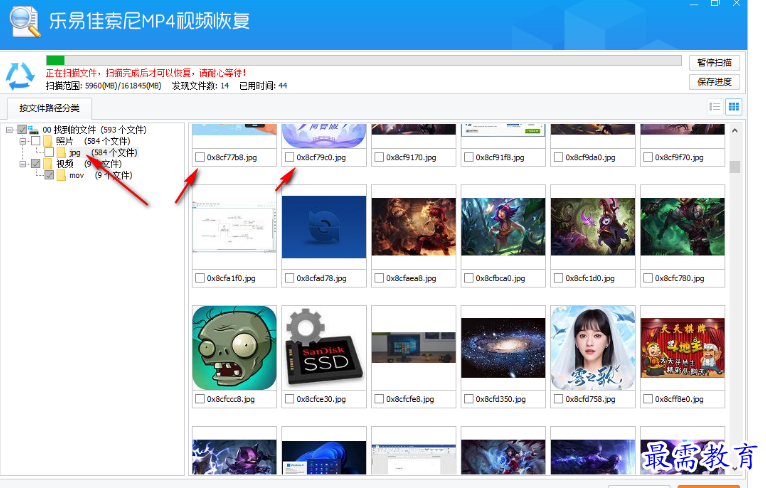Image resolution: width=766 pixels, height=488 pixels.
Task: Check the 0x8cf91f8.jpg checkbox
Action: (468, 157)
